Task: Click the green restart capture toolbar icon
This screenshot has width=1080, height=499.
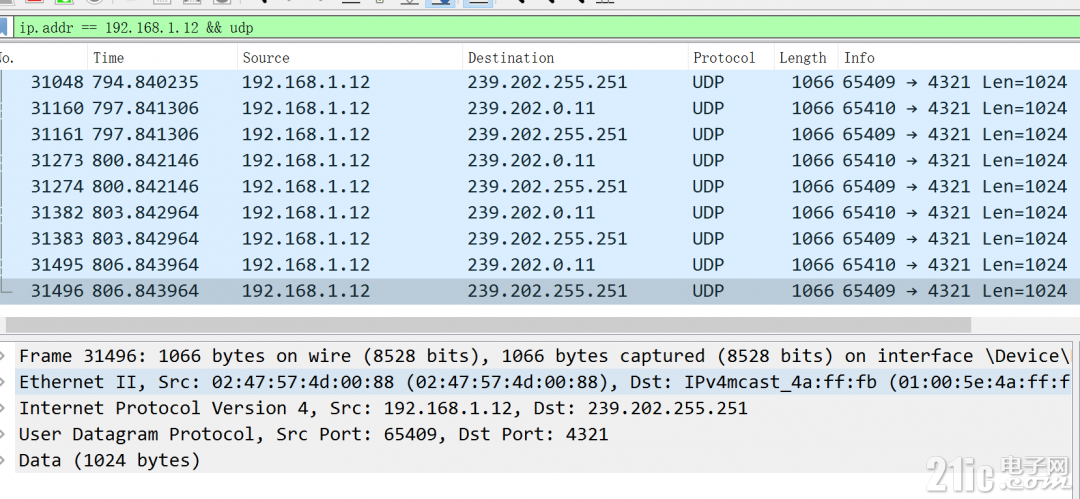Action: pos(63,2)
